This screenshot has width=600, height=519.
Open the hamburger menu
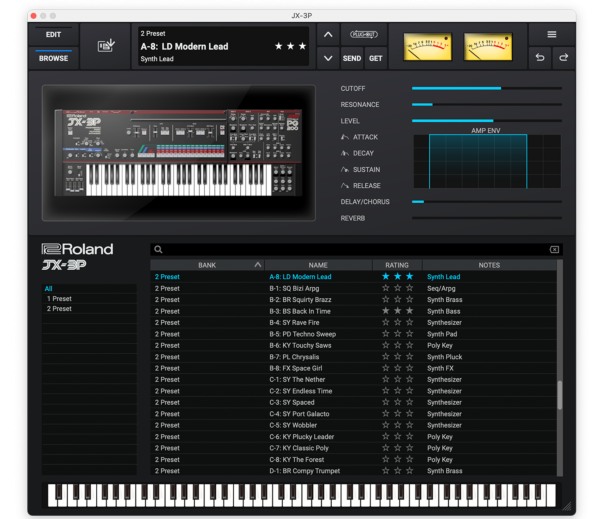coord(552,34)
